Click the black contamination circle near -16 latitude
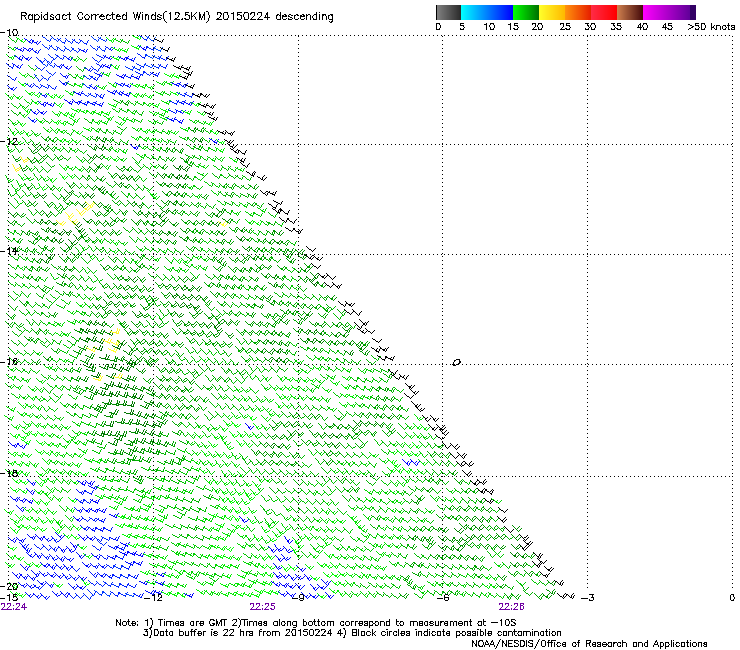The height and width of the screenshot is (650, 740). (x=456, y=363)
